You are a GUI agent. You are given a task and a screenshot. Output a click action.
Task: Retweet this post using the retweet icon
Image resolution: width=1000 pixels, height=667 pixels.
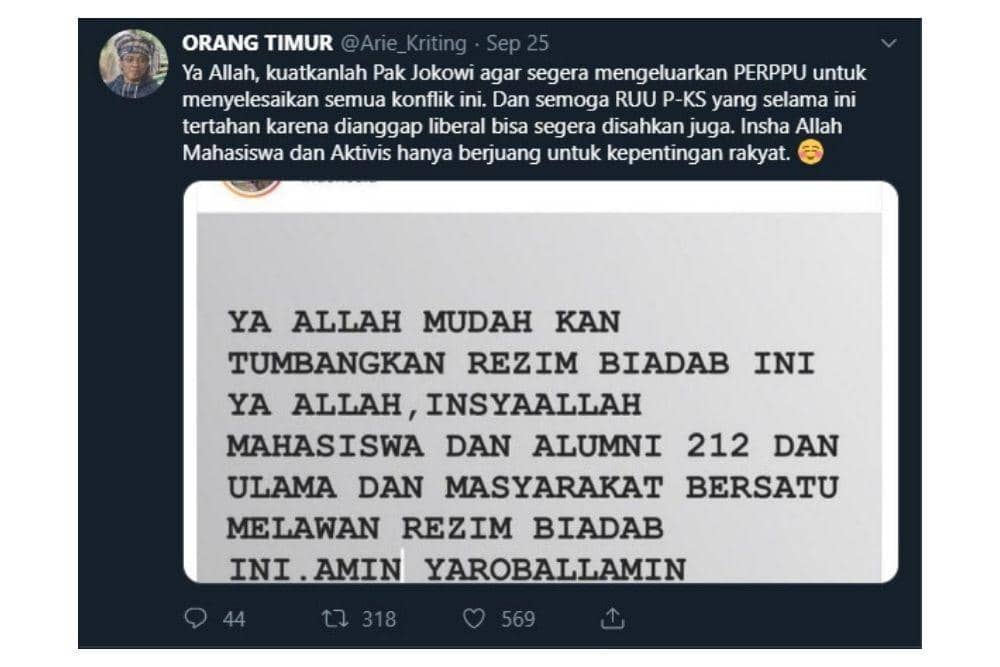[x=335, y=618]
